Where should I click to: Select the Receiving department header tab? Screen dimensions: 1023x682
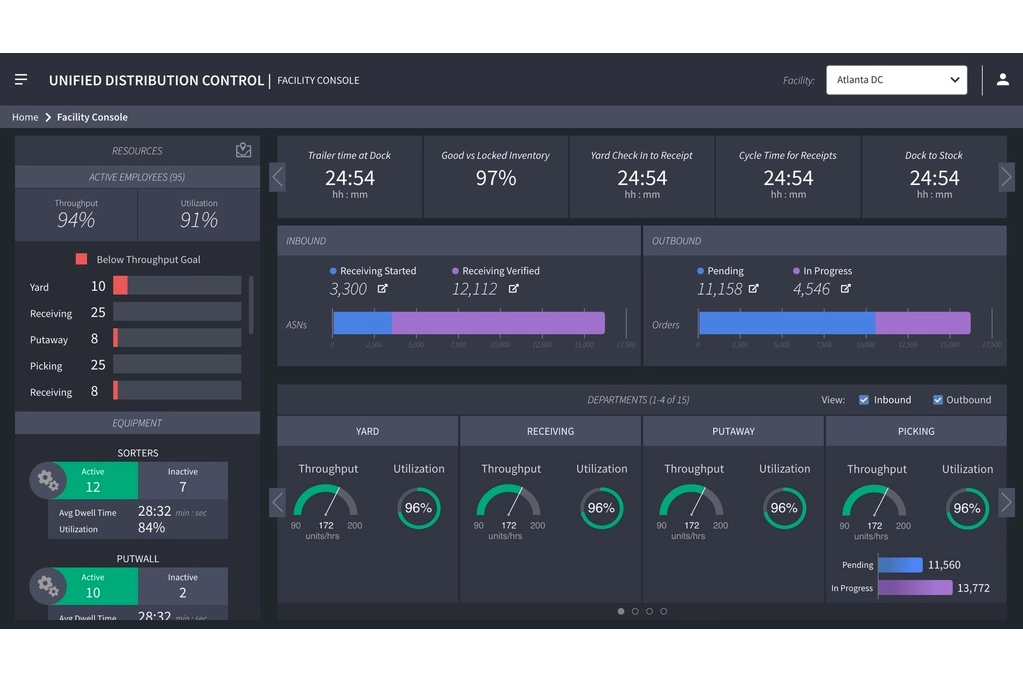click(x=550, y=431)
